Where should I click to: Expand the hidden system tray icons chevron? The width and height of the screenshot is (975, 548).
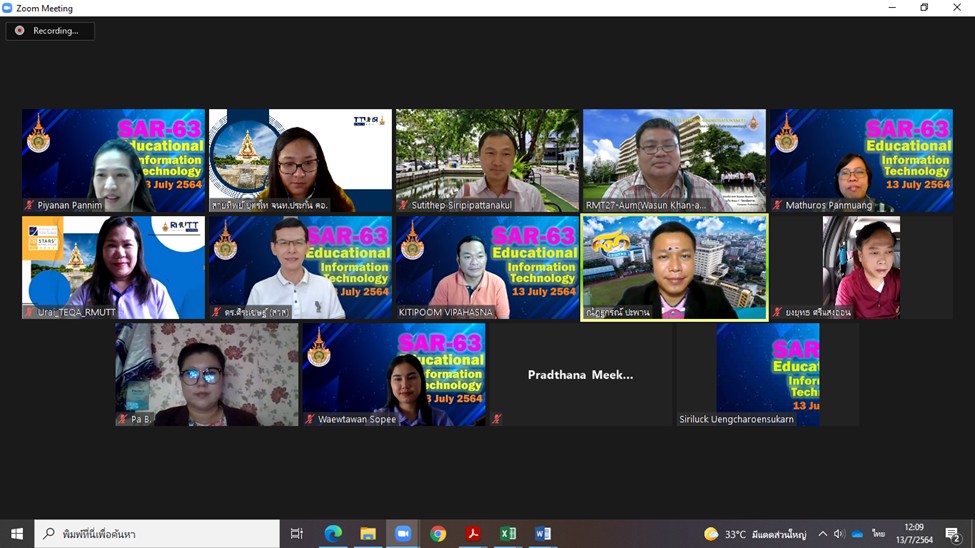pos(823,534)
